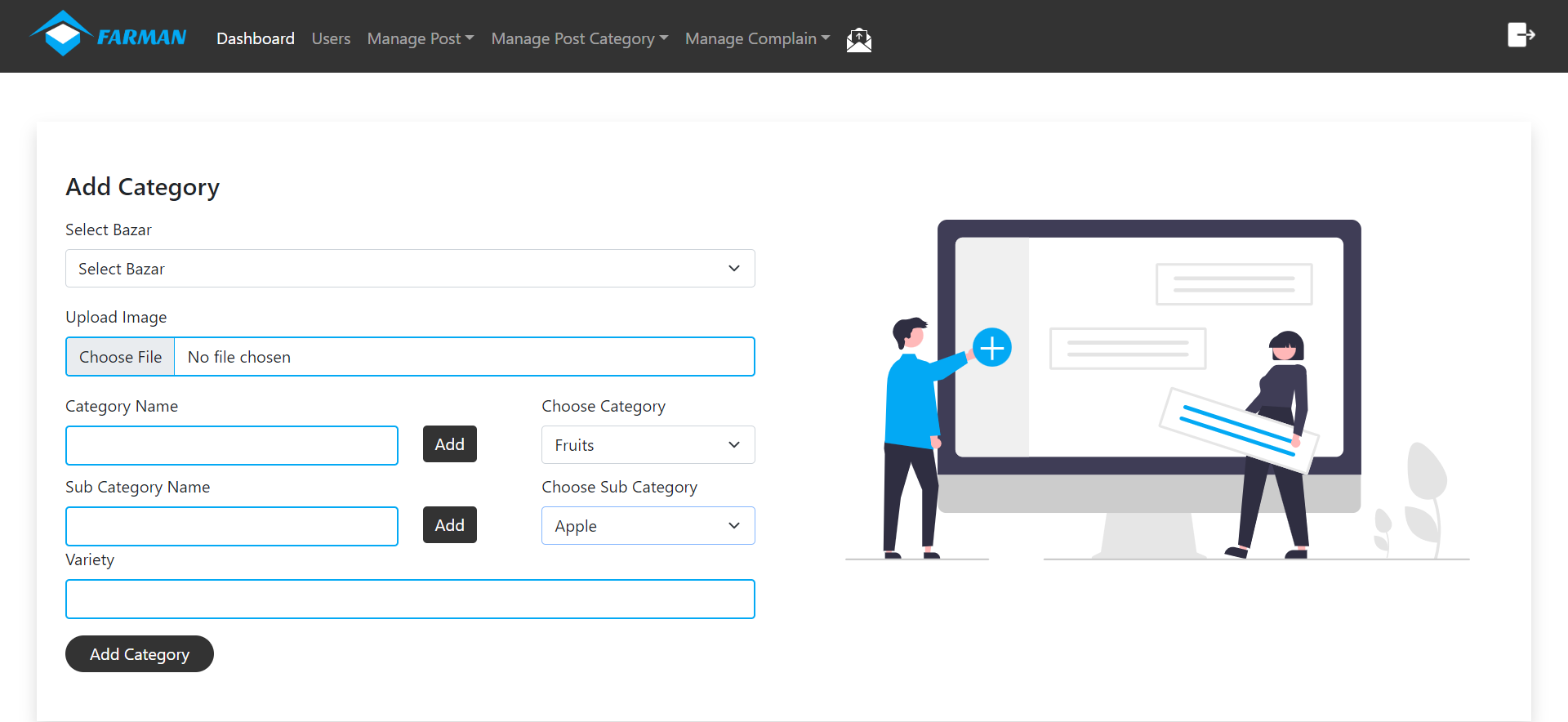This screenshot has height=722, width=1568.
Task: Click the No file chosen text area
Action: (239, 357)
